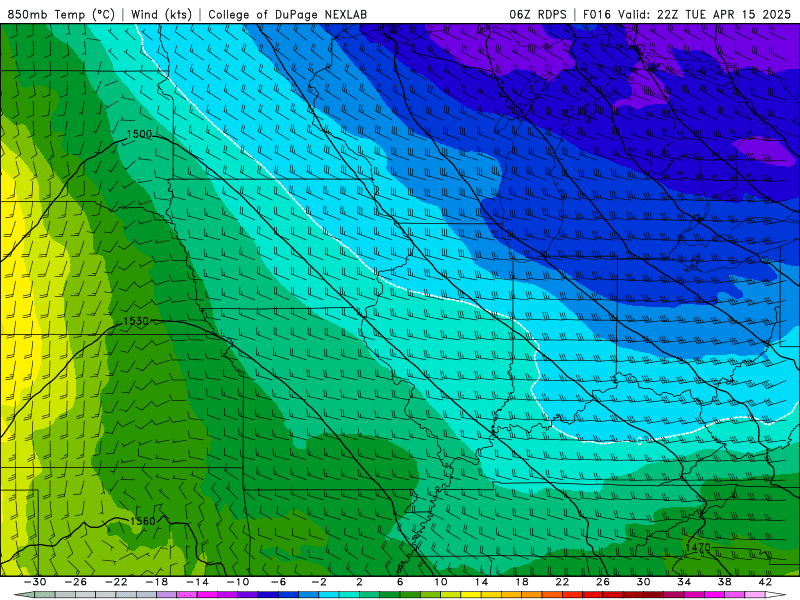Click the 0 label on the white dashed isotherm
This screenshot has height=600, width=800.
pos(639,441)
